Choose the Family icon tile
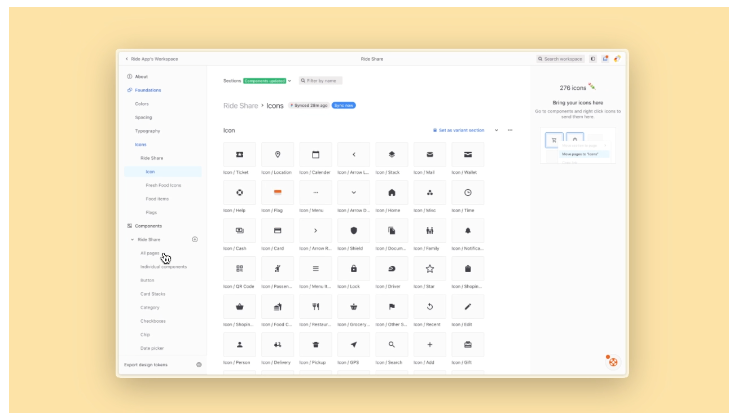735x418 pixels. [429, 231]
